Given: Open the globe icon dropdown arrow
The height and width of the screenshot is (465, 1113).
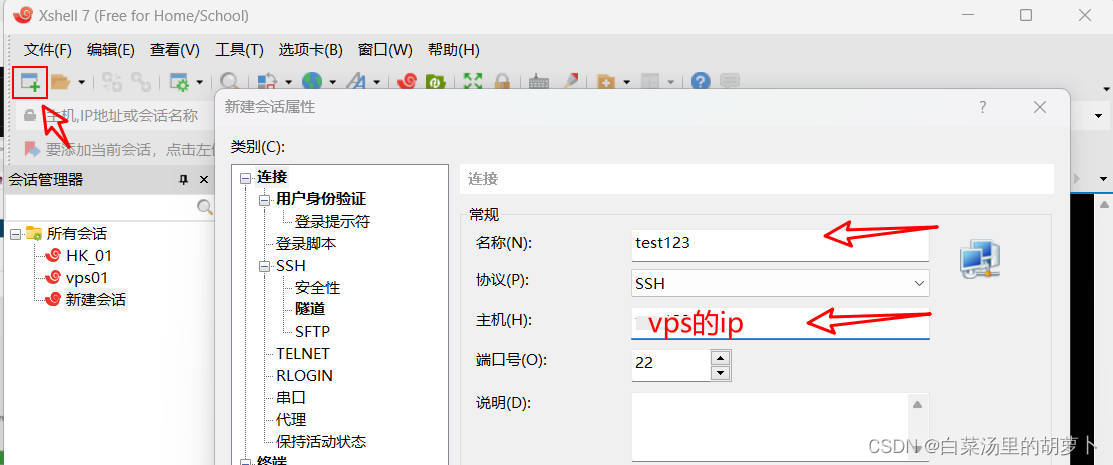Looking at the screenshot, I should [x=332, y=83].
